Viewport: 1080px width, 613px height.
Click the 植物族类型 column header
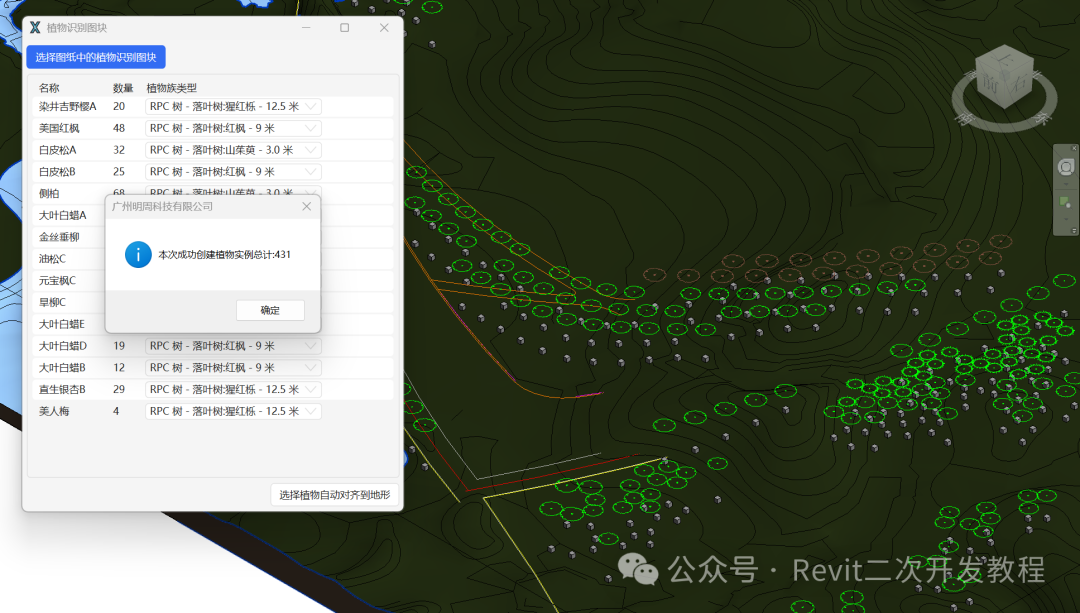[x=172, y=87]
